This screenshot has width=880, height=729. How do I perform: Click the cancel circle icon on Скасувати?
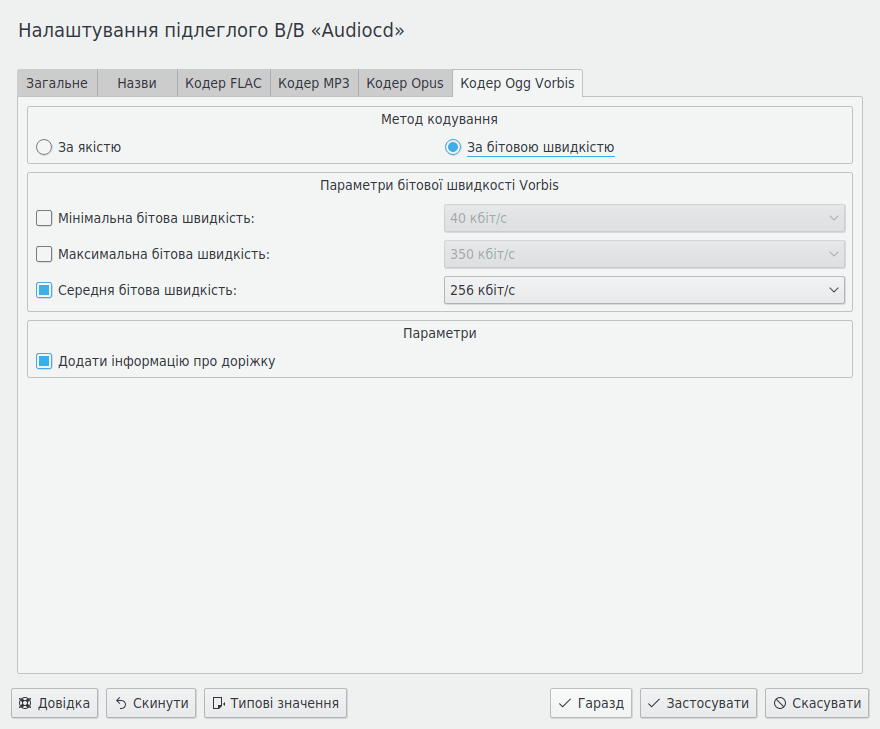[780, 703]
